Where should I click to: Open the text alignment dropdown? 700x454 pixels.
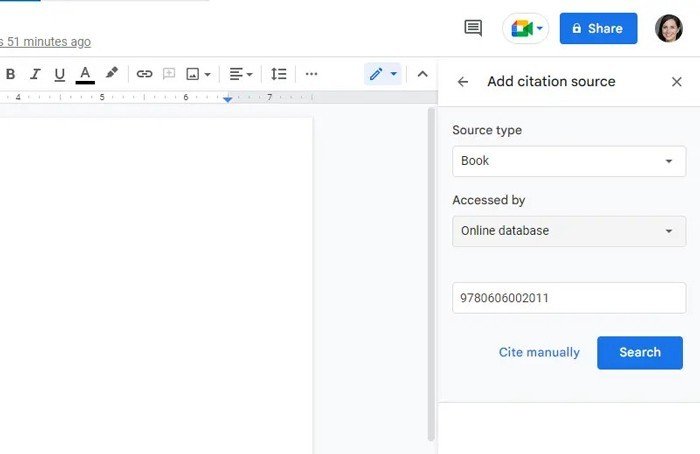coord(240,74)
